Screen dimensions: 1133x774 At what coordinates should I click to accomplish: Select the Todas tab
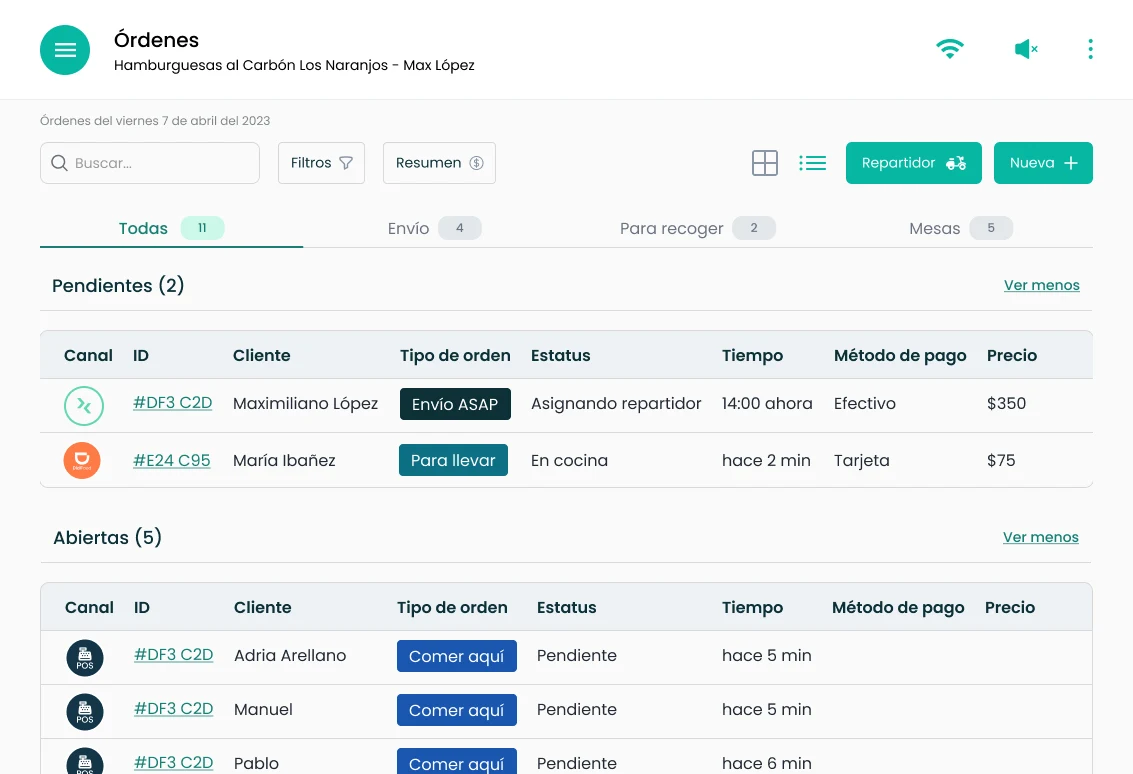pos(171,228)
